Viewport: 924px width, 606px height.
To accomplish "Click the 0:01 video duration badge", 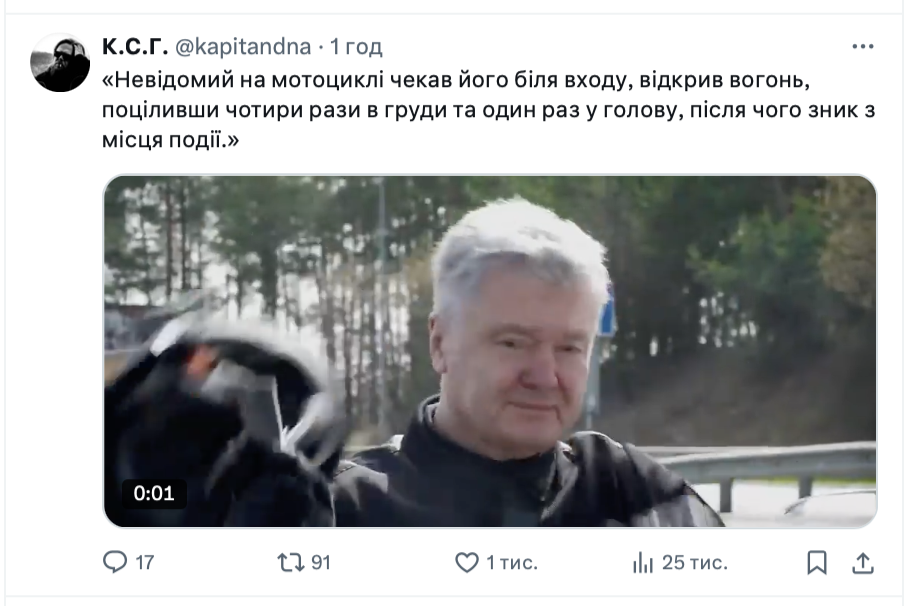I will 154,493.
